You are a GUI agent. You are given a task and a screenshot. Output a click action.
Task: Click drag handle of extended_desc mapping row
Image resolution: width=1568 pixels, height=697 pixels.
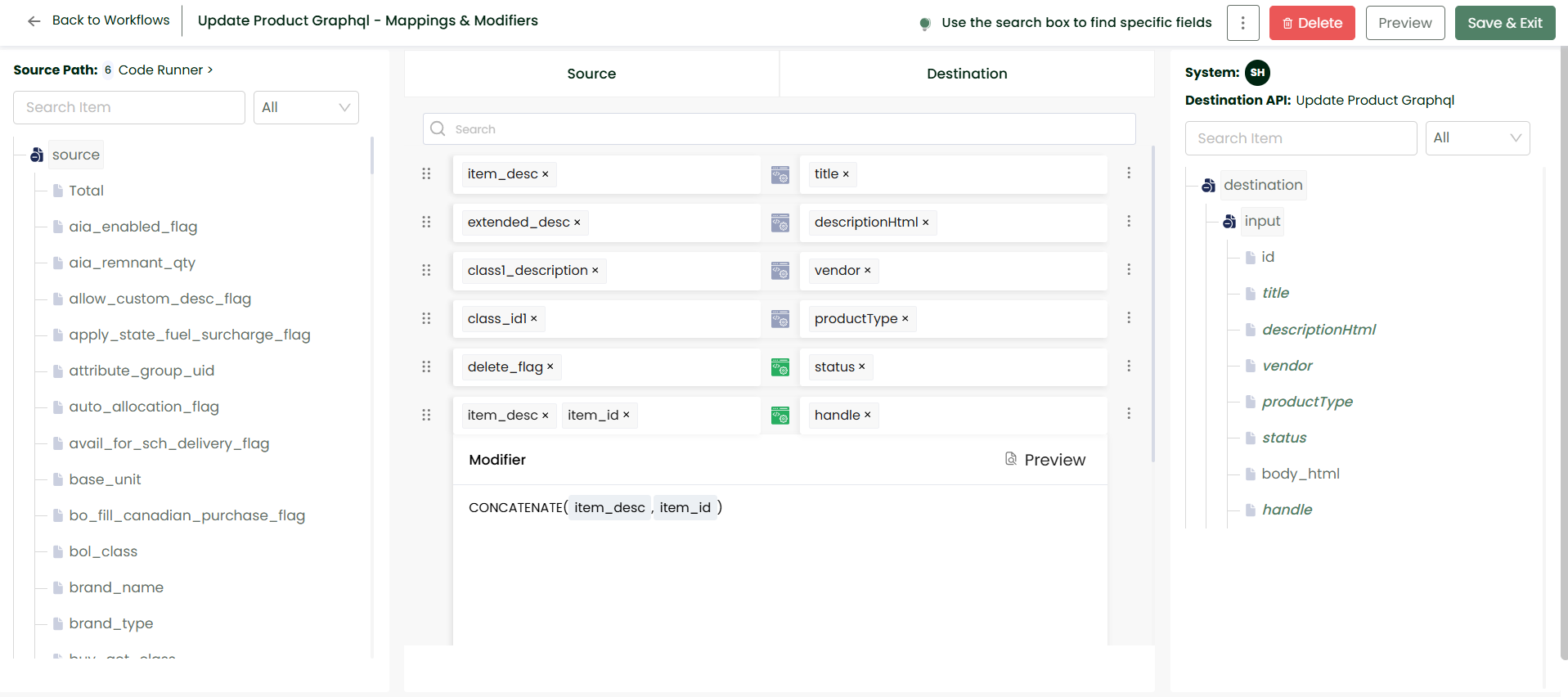click(426, 222)
